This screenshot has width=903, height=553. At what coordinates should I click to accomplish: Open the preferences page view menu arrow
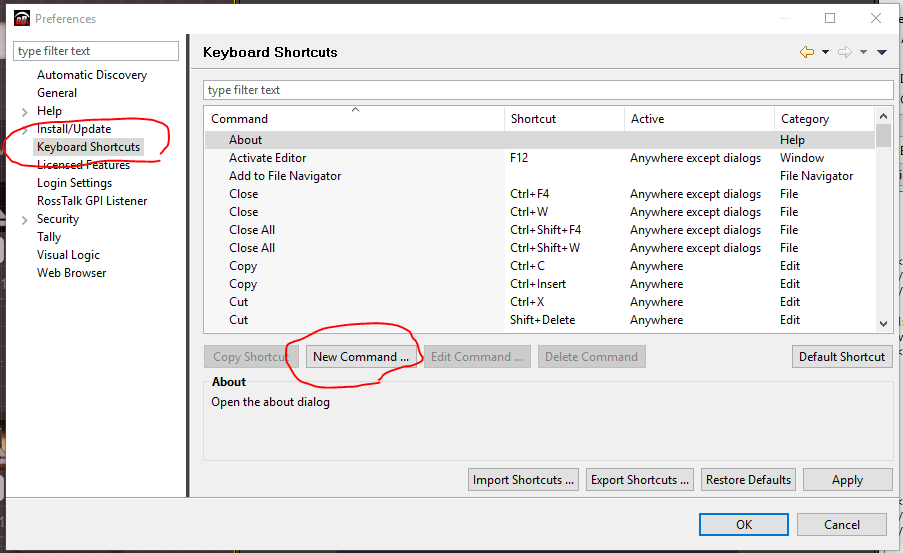tap(881, 52)
